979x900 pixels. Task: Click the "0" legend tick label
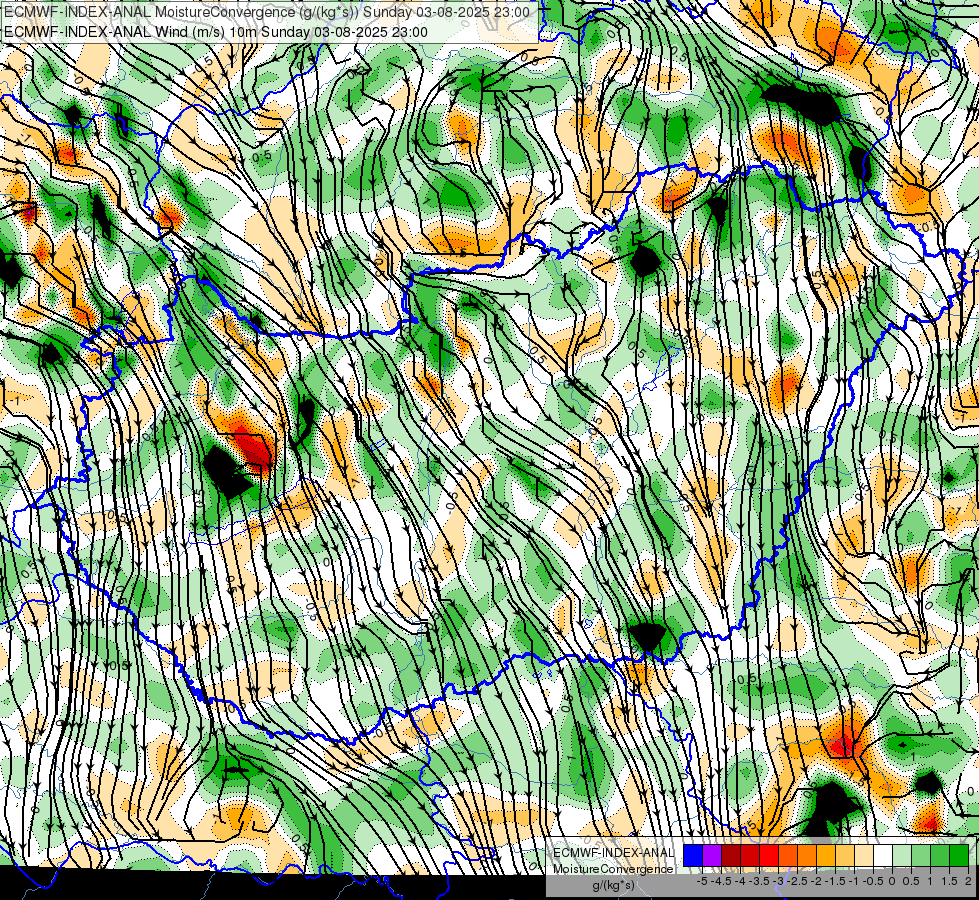pyautogui.click(x=892, y=881)
